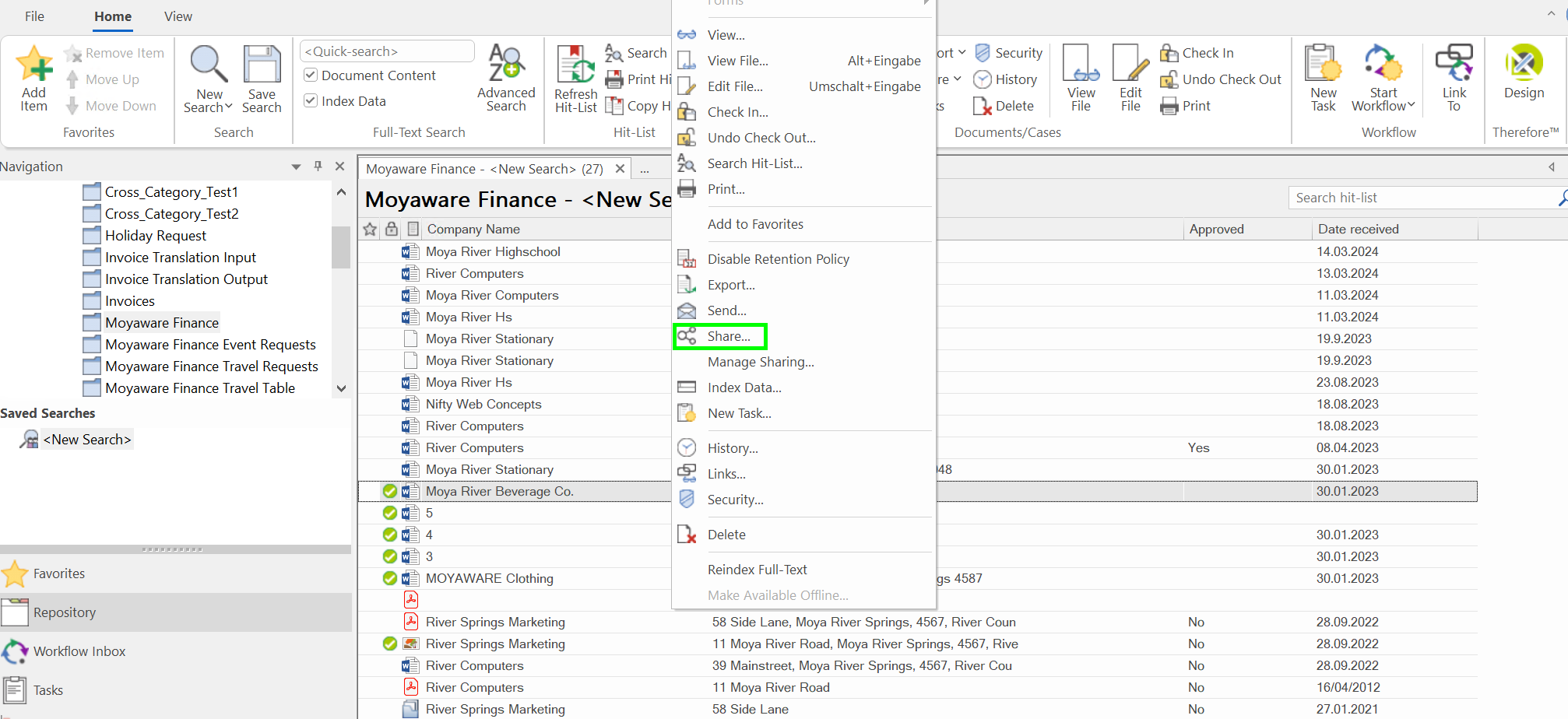
Task: Click Print in Documents/Cases ribbon group
Action: pos(1186,106)
